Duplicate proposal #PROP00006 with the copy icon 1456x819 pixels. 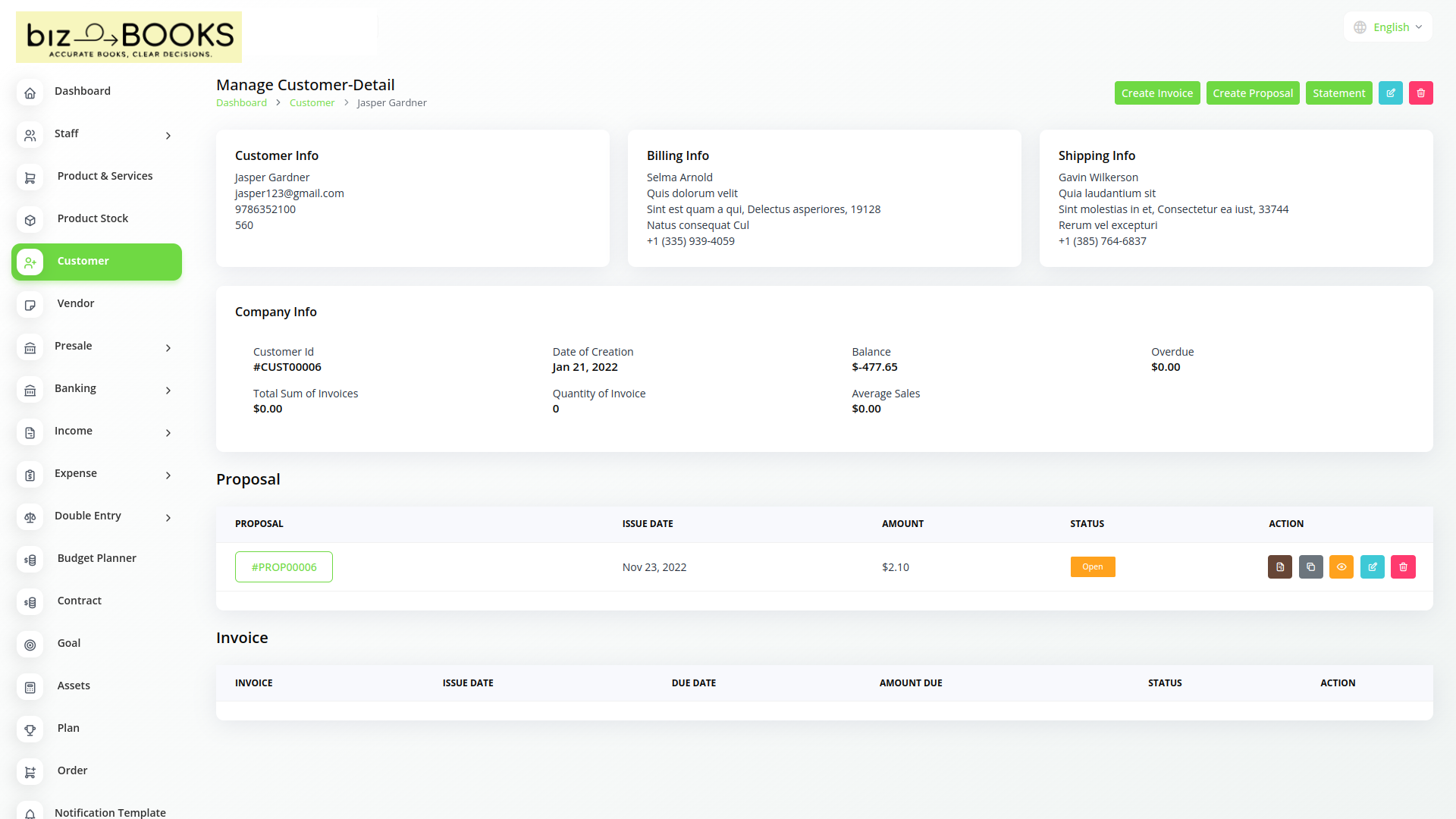(x=1310, y=566)
